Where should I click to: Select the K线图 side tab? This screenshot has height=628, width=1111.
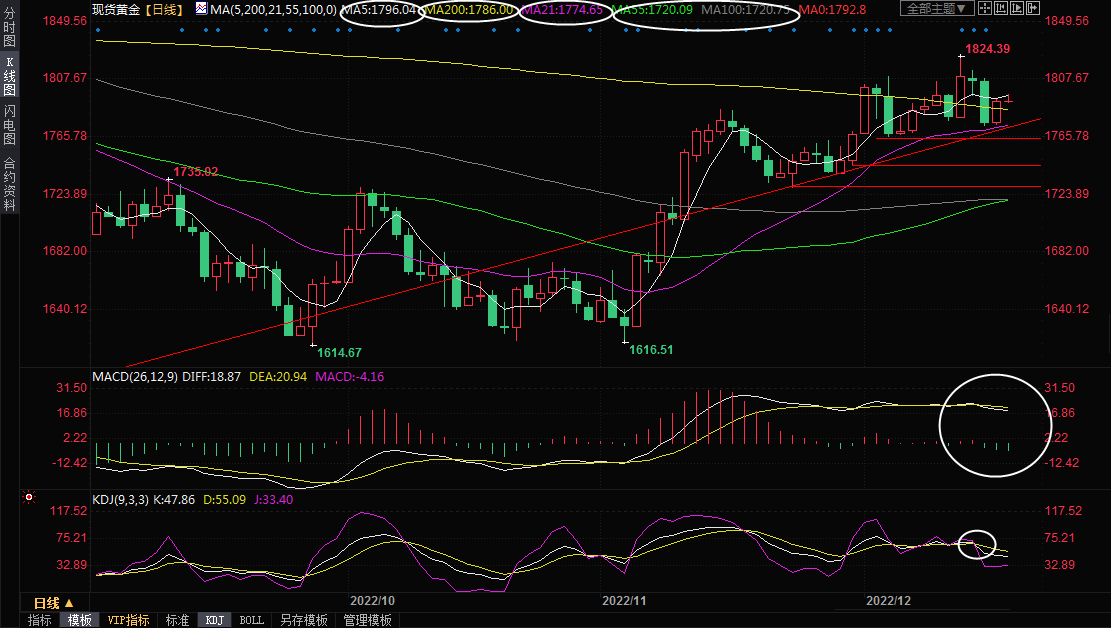pos(9,76)
